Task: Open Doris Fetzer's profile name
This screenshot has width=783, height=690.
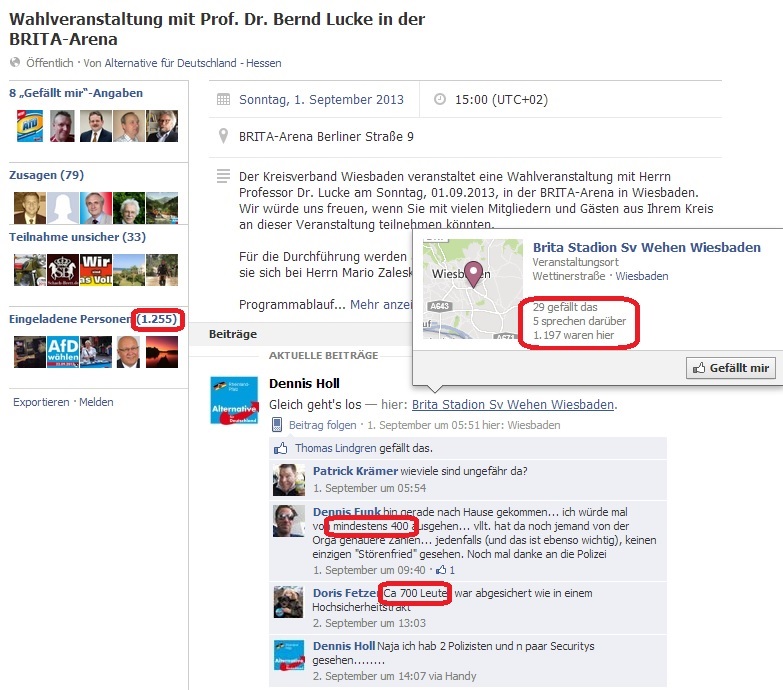Action: pyautogui.click(x=345, y=593)
